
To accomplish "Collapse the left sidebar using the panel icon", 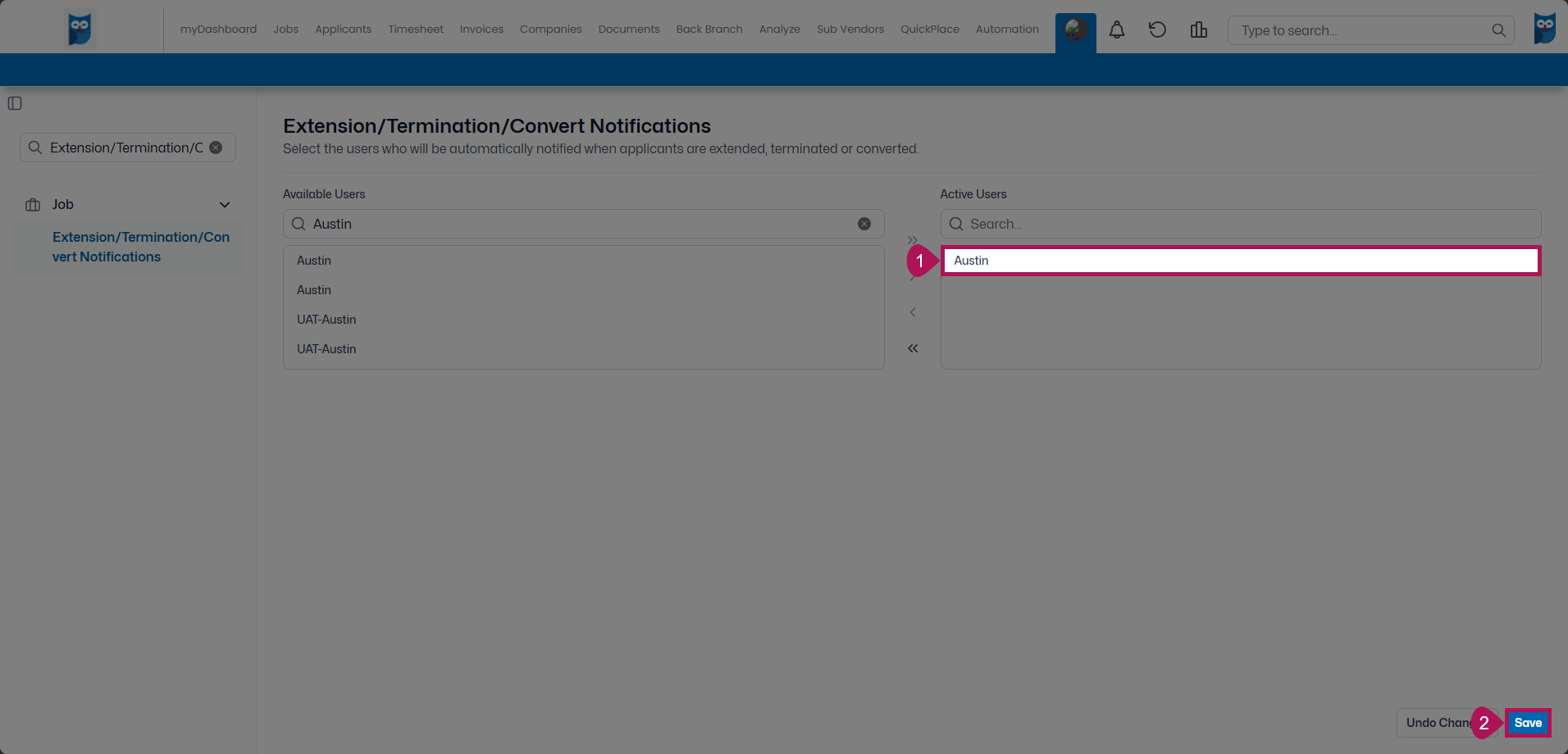I will (x=15, y=103).
